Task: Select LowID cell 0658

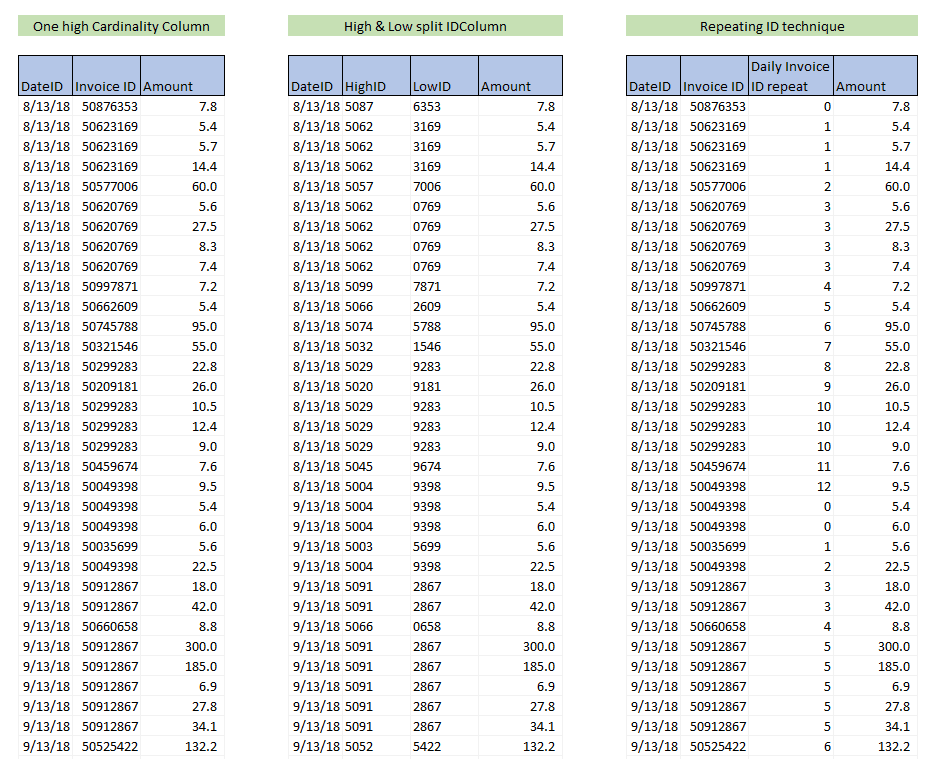Action: pos(444,626)
